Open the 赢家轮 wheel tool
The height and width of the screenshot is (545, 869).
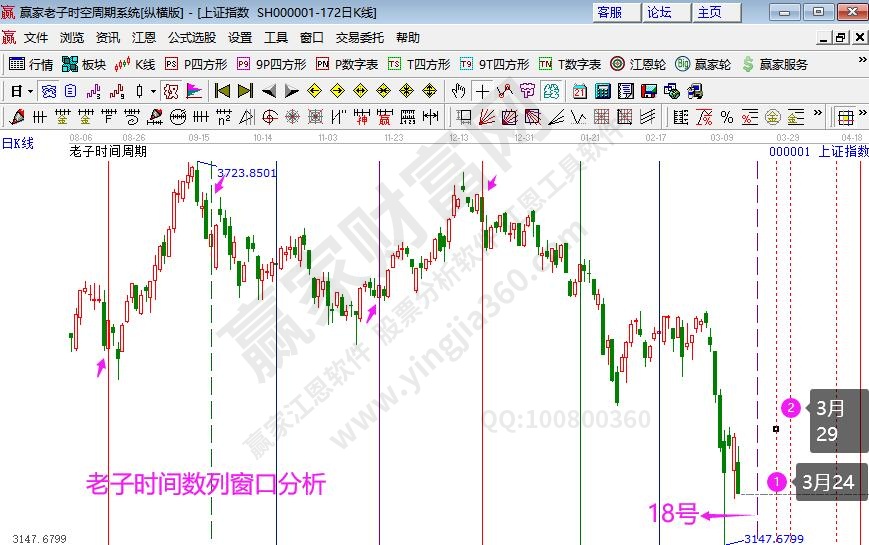point(703,64)
